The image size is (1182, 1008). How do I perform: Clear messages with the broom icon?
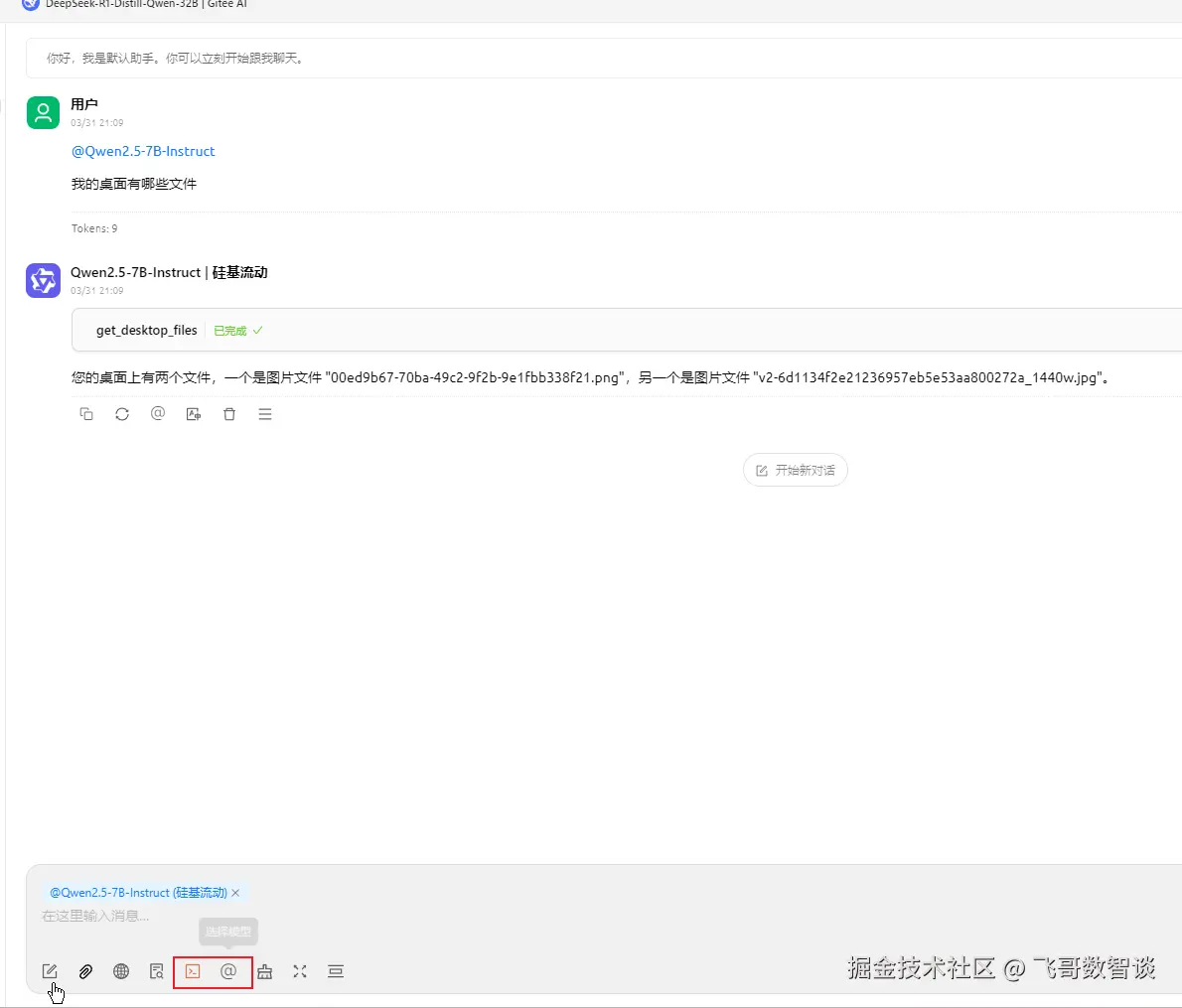coord(264,971)
